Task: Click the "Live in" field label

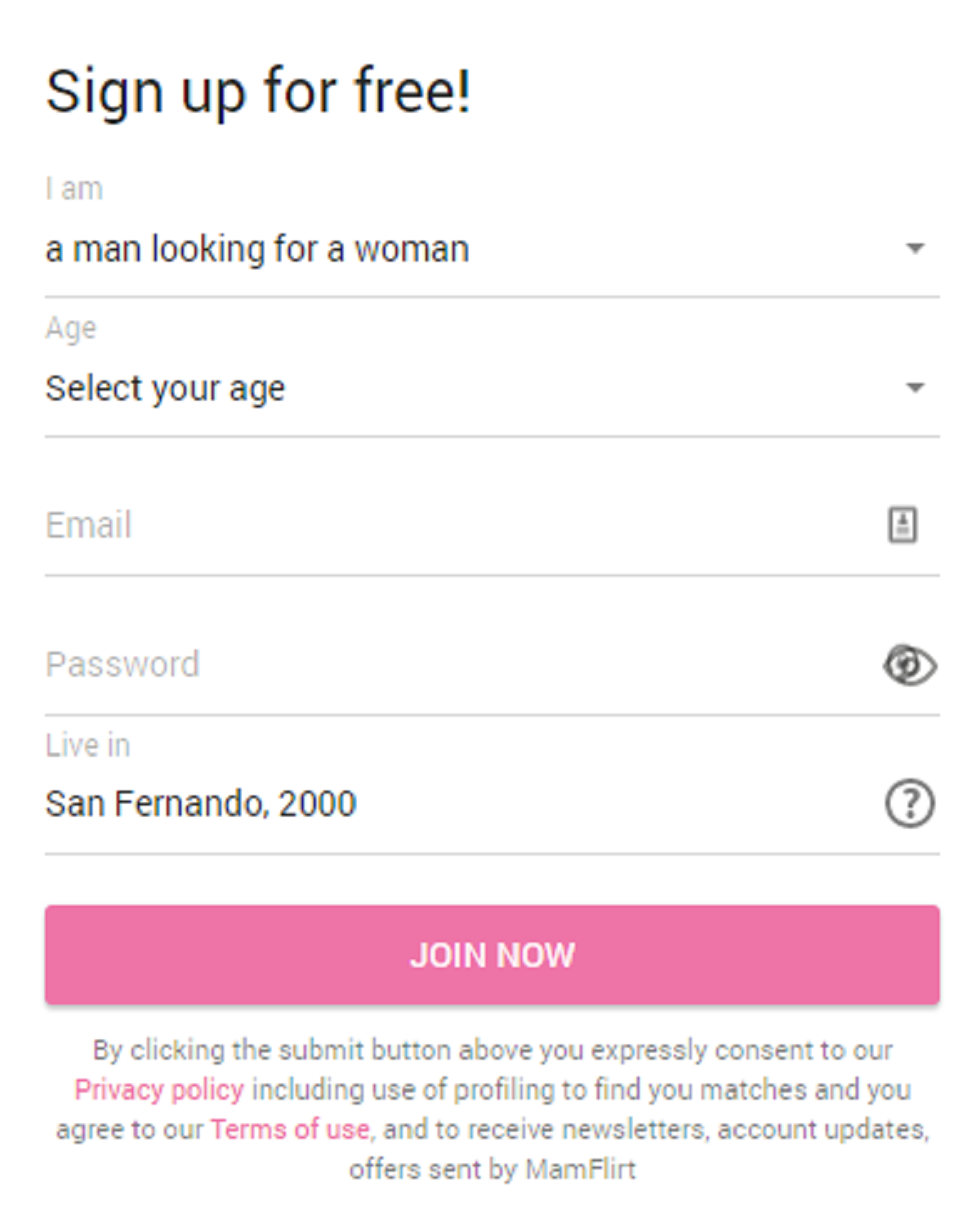Action: [x=88, y=745]
